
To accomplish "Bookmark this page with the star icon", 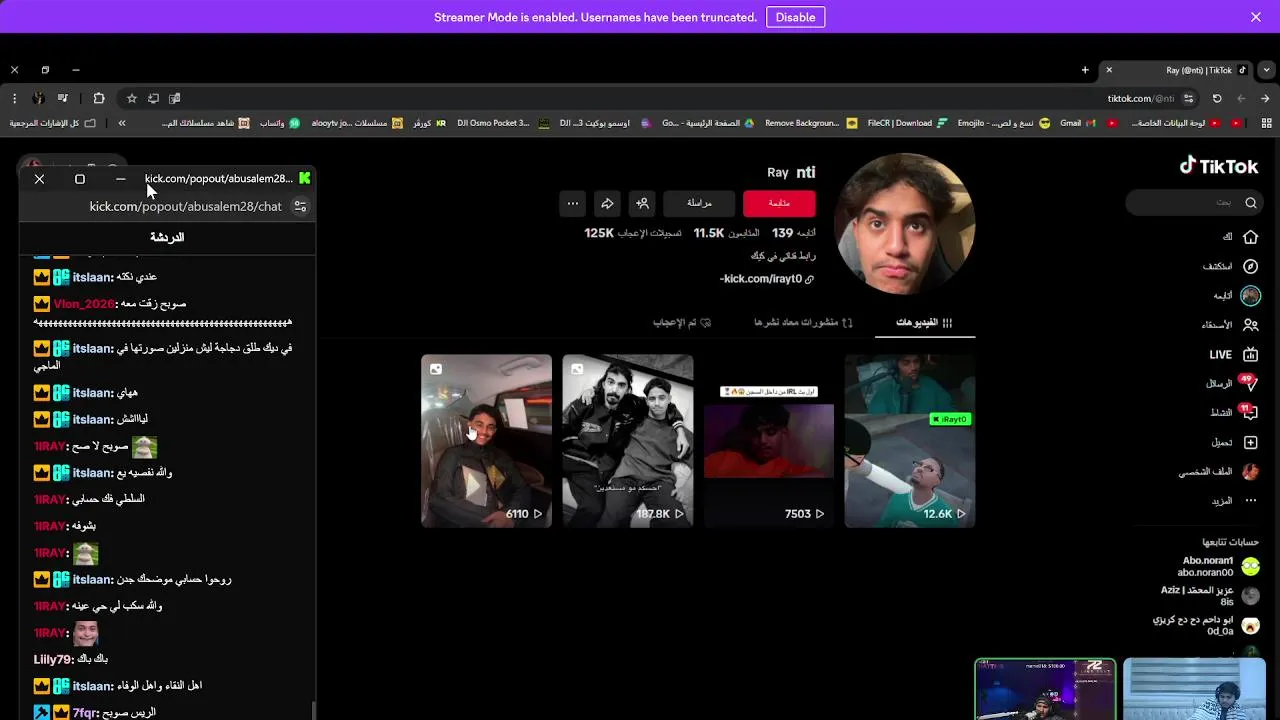I will [x=131, y=98].
